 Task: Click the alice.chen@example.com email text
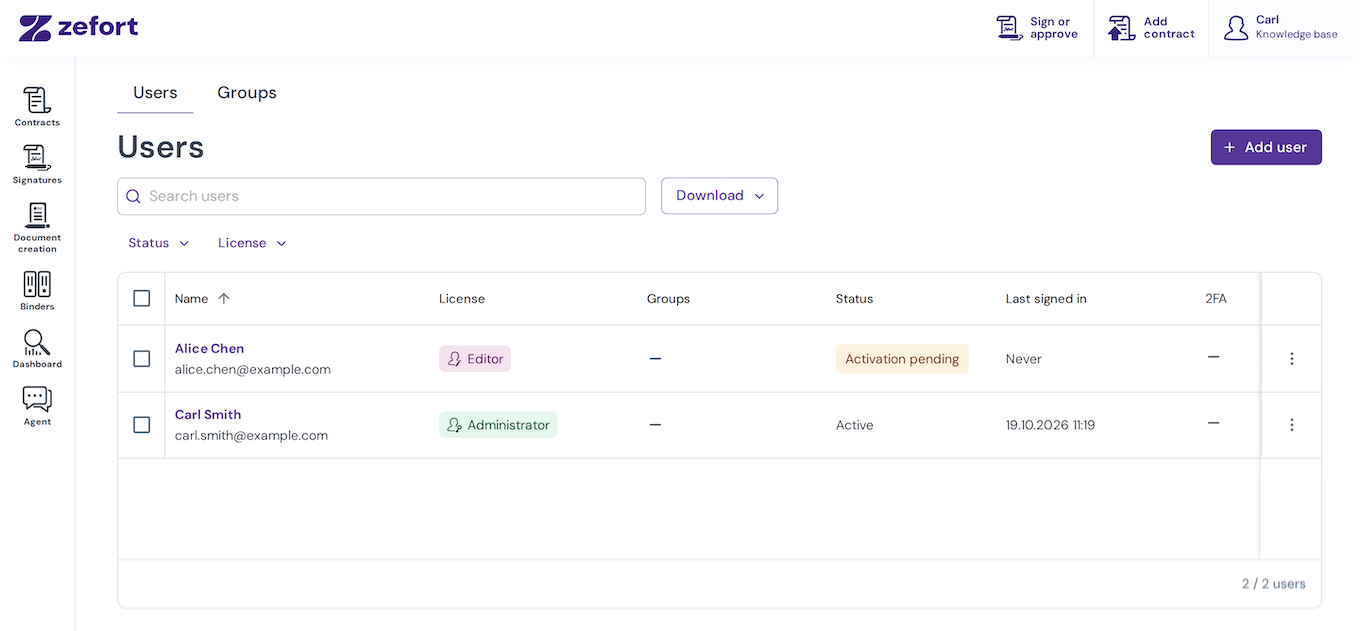[253, 369]
